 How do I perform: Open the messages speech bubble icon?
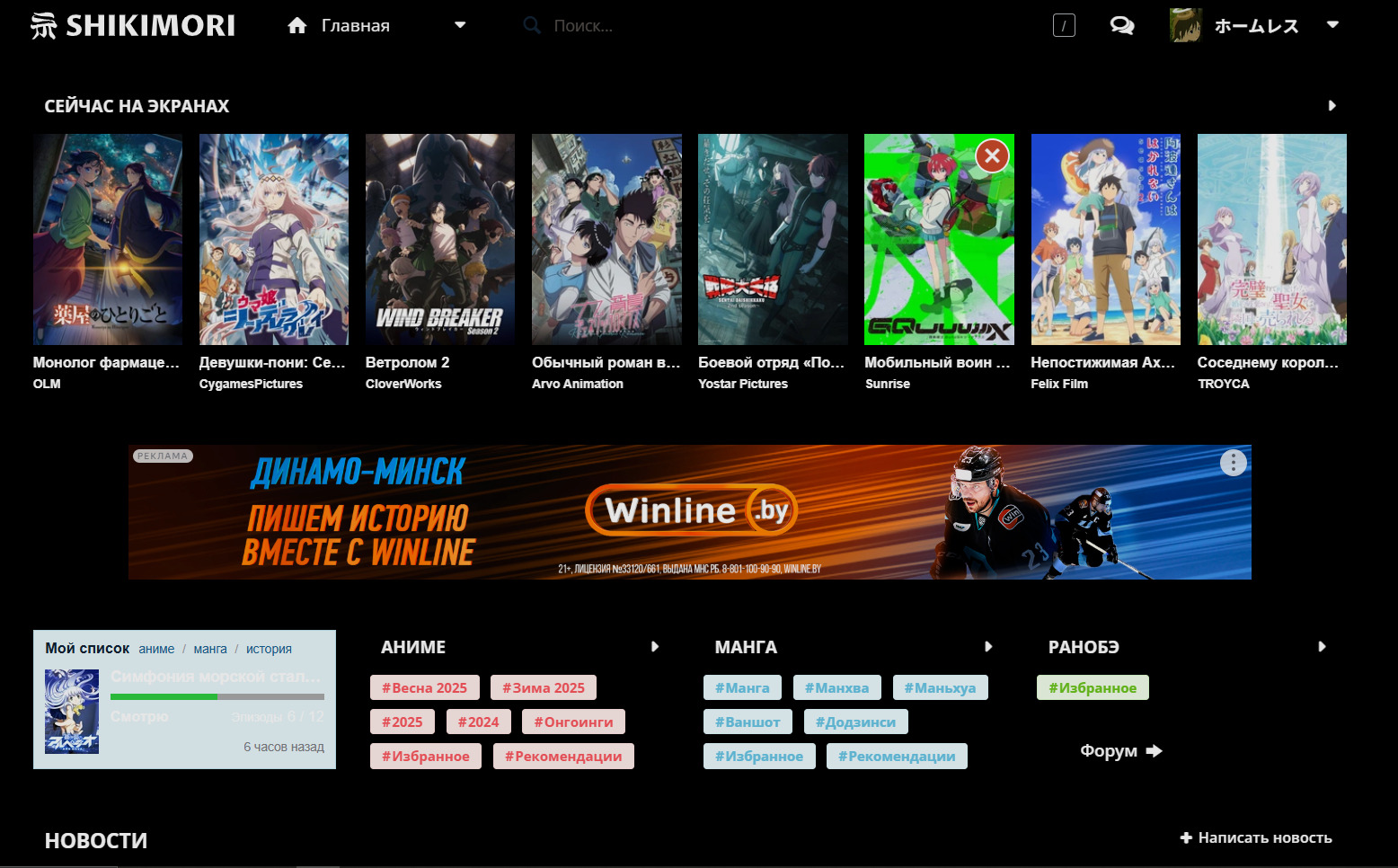1121,26
